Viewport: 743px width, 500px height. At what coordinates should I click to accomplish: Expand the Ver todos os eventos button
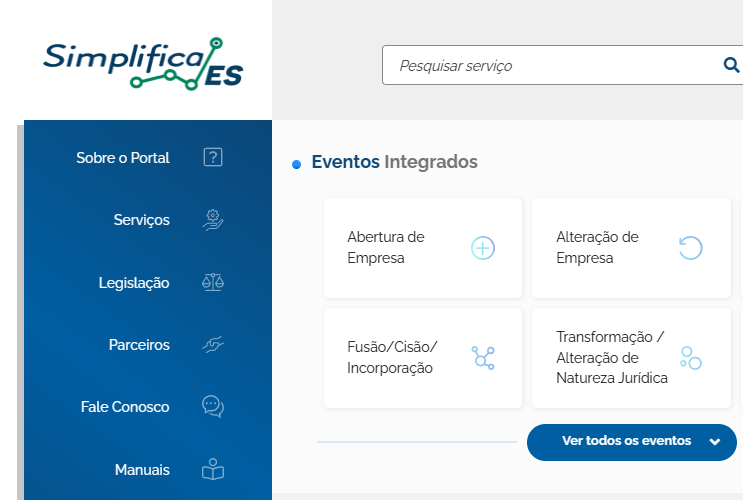[x=632, y=442]
